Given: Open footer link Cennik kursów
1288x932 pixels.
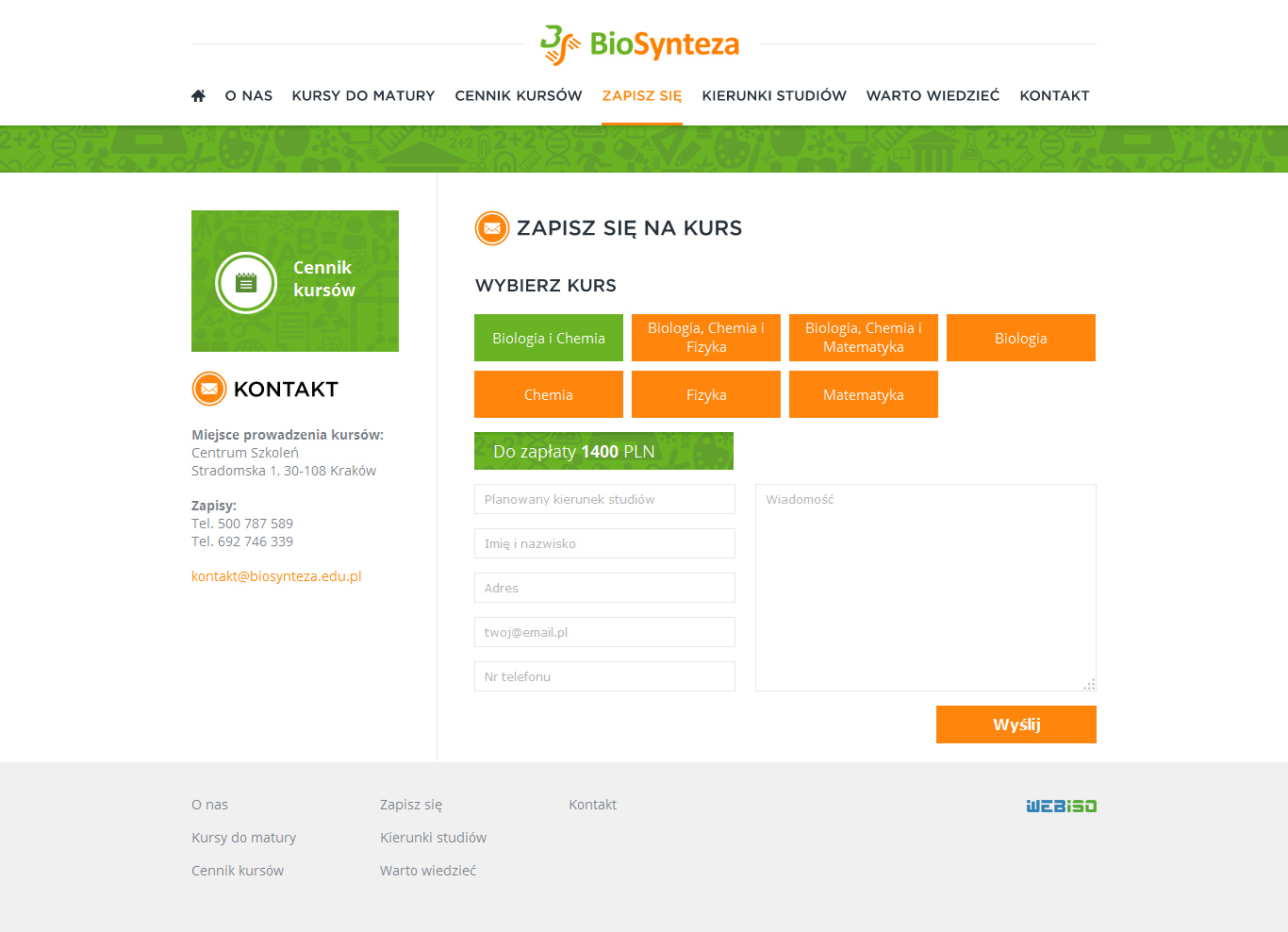Looking at the screenshot, I should [x=238, y=871].
